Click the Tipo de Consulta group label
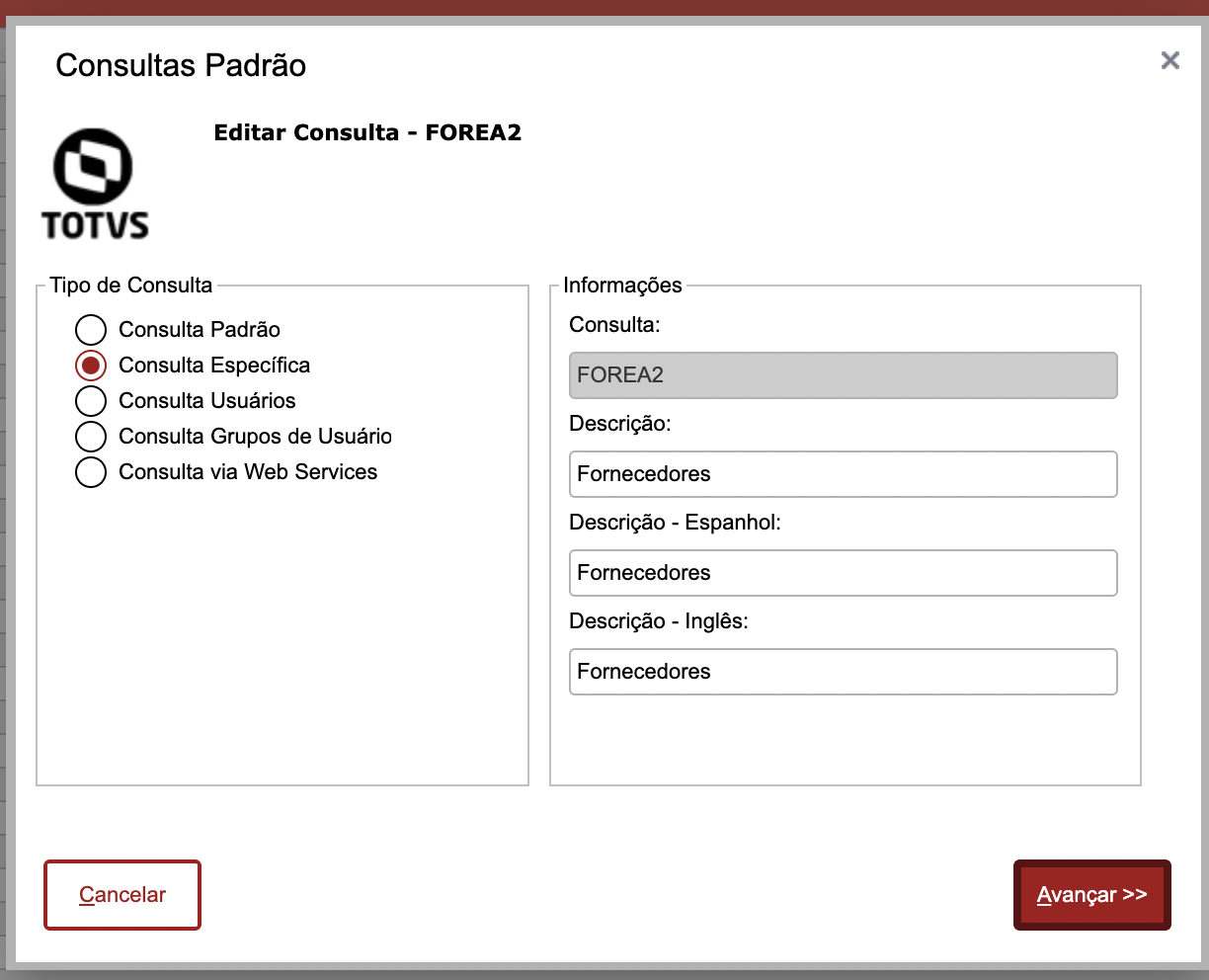 (x=131, y=286)
